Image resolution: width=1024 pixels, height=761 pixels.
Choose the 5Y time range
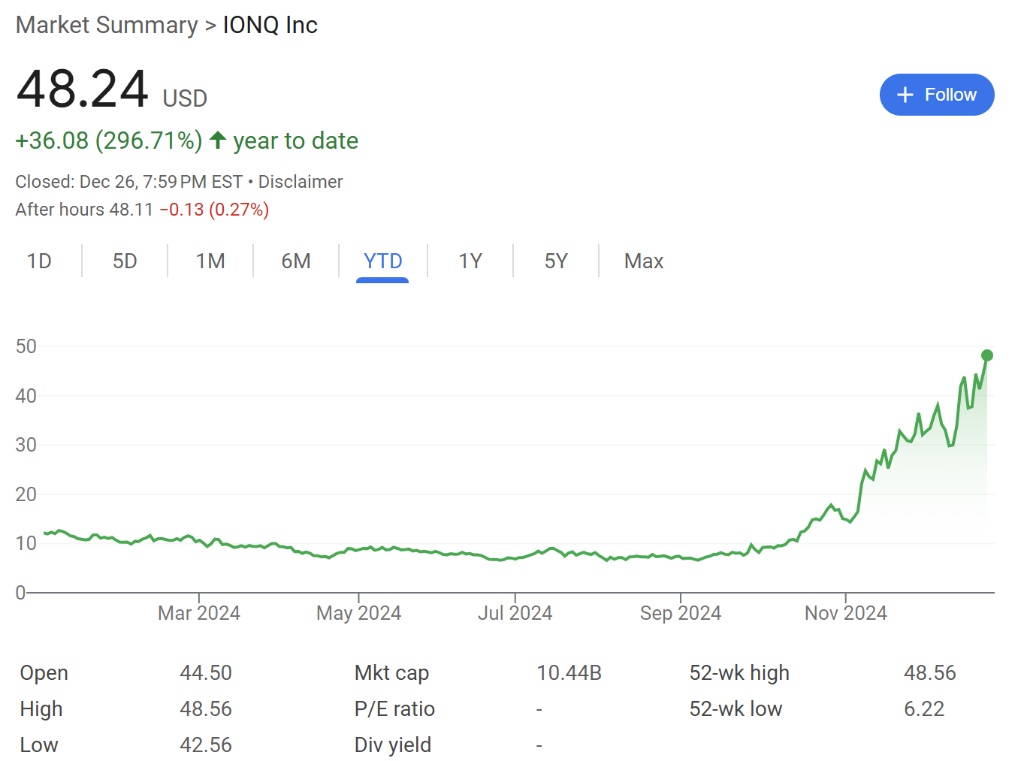(556, 261)
